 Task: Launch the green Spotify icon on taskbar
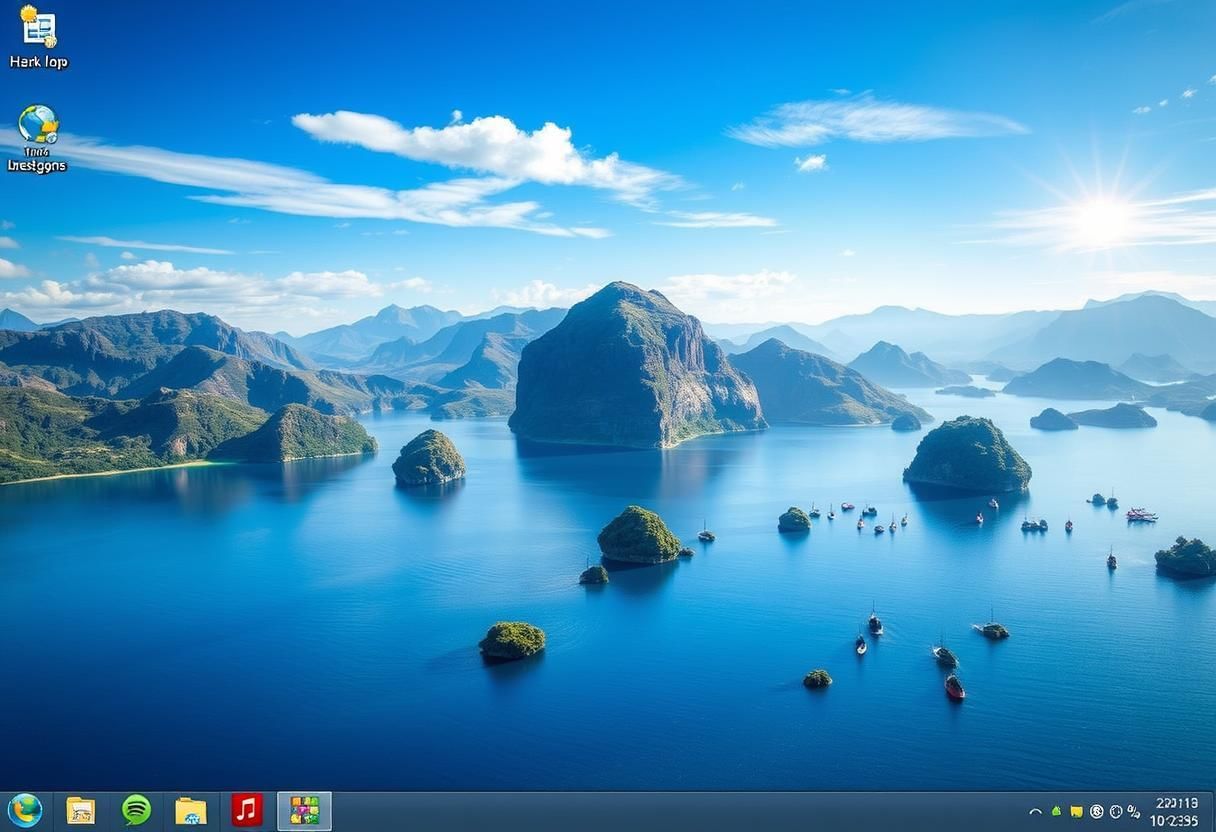coord(136,810)
